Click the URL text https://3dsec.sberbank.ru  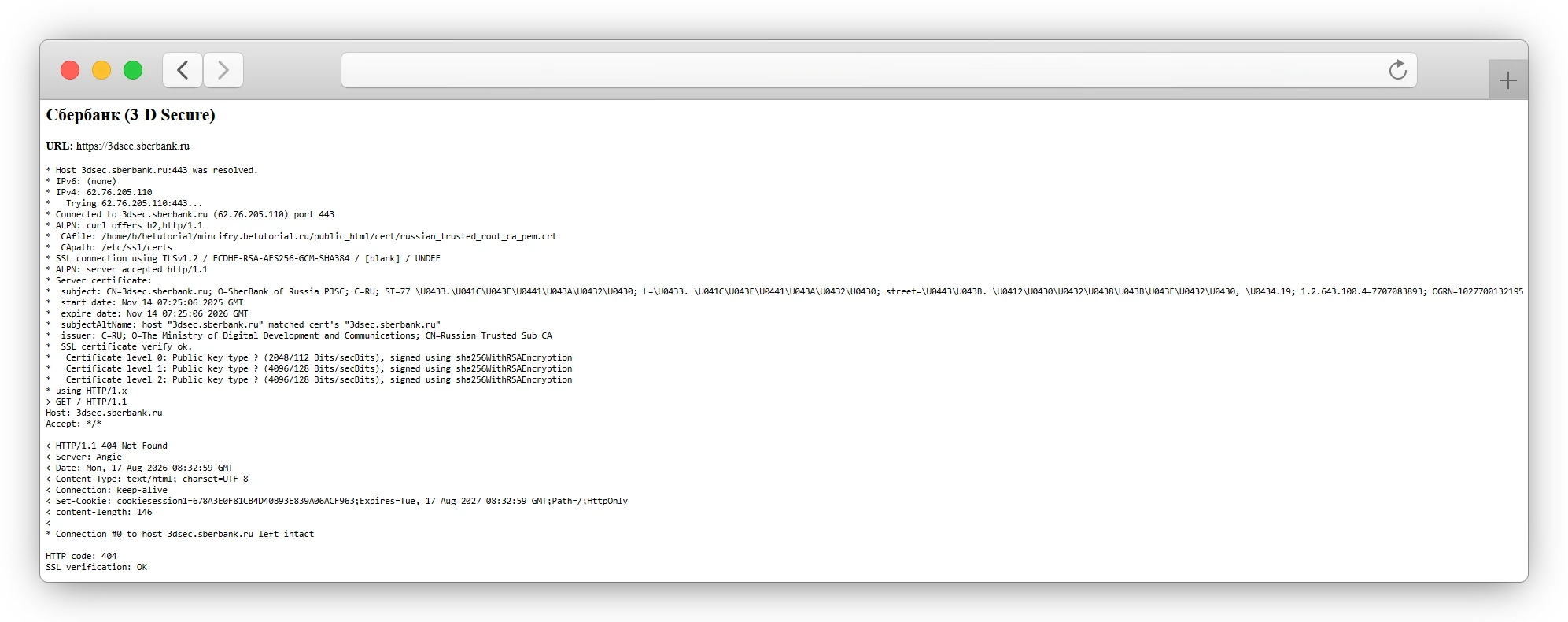click(x=133, y=146)
